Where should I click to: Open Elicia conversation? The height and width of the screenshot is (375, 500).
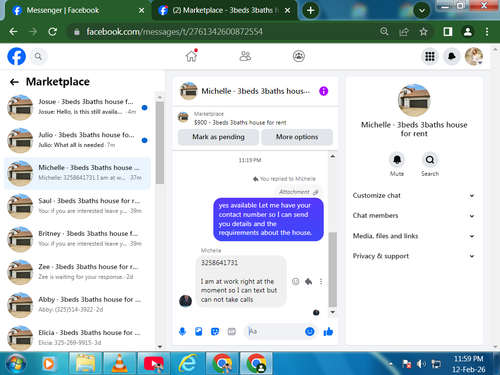pos(77,338)
